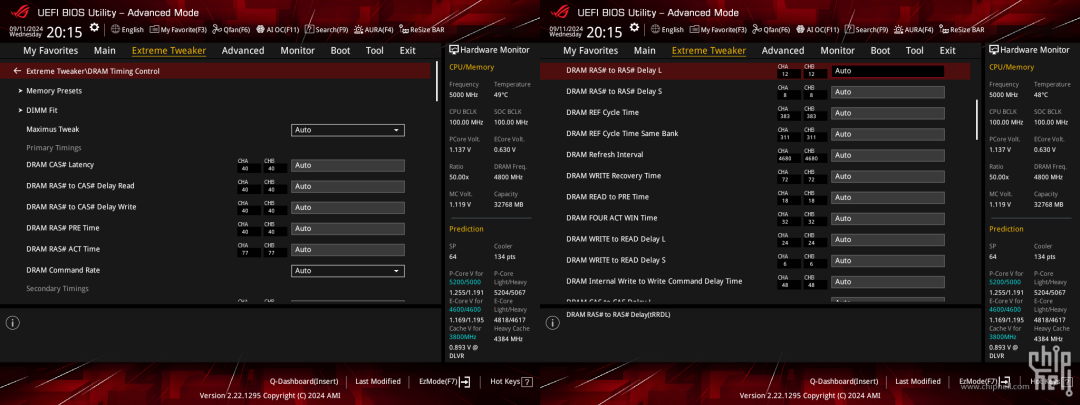This screenshot has width=1080, height=405.
Task: Launch AI OC(F11) in left BIOS window
Action: pyautogui.click(x=278, y=30)
